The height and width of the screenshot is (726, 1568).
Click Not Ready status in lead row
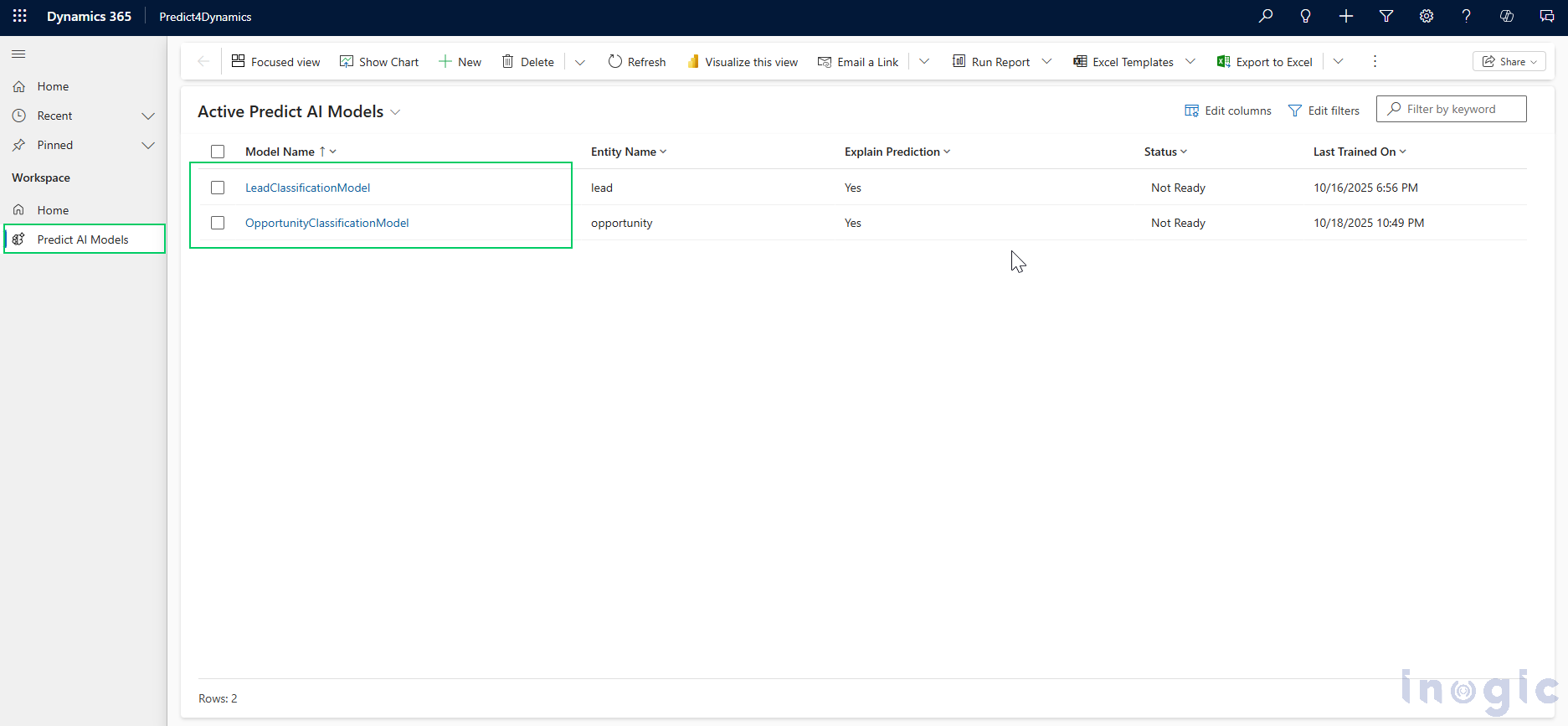[x=1178, y=188]
